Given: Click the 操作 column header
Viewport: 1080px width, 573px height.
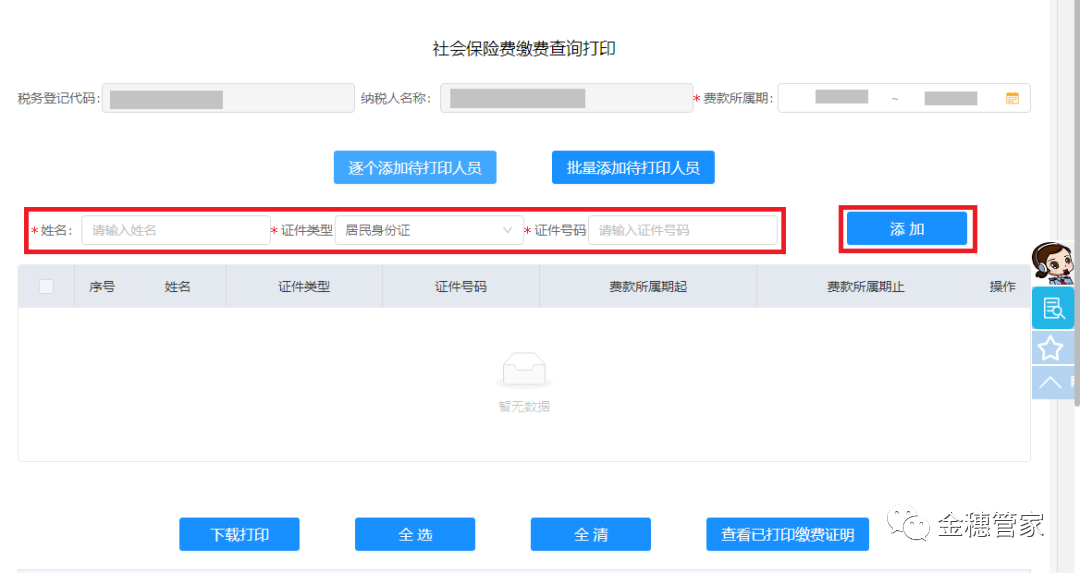Looking at the screenshot, I should click(1002, 286).
